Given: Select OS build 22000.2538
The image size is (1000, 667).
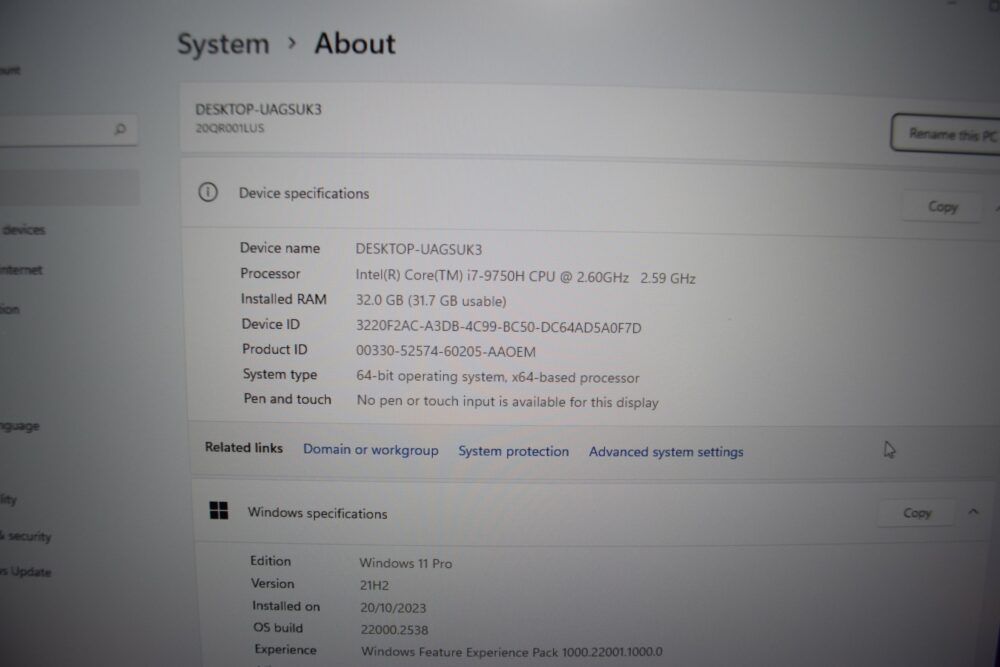Looking at the screenshot, I should [x=394, y=629].
